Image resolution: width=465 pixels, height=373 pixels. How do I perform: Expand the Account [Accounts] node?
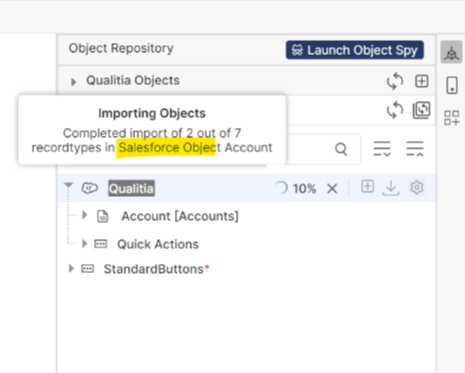[x=85, y=216]
